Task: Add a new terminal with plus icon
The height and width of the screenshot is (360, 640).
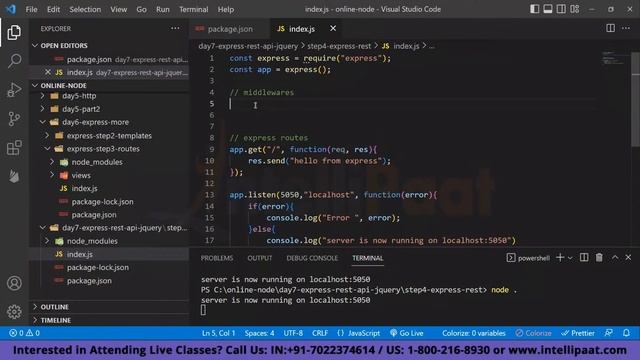Action: pyautogui.click(x=560, y=258)
